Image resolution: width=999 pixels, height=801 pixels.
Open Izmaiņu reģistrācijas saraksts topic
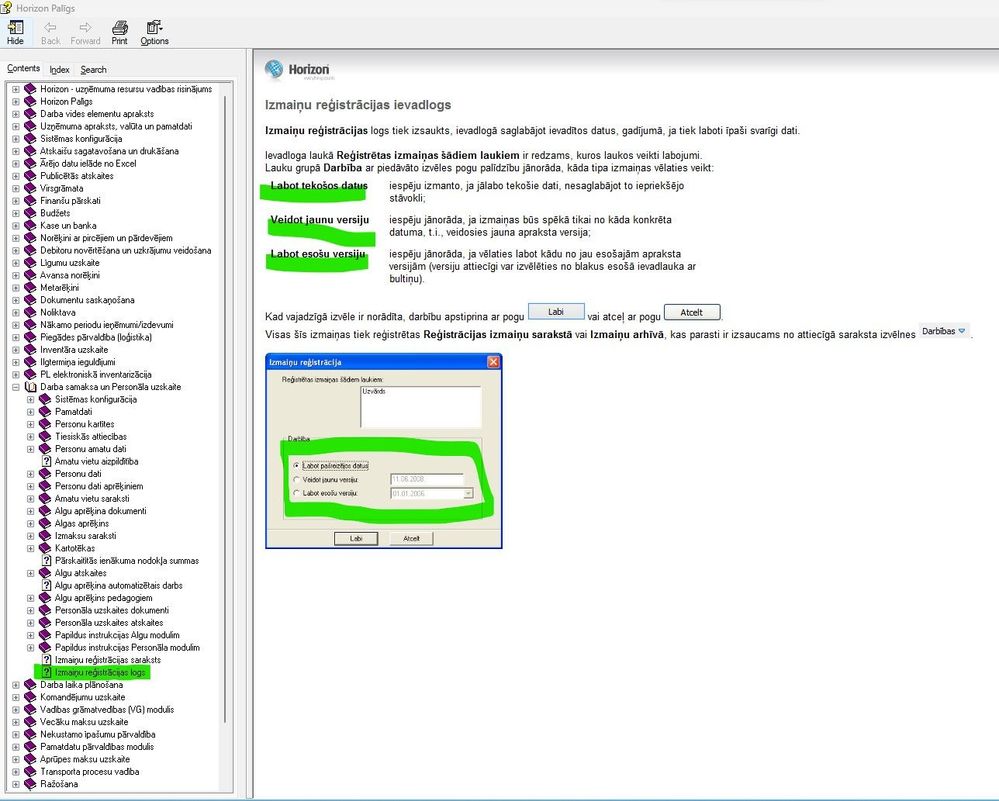point(108,660)
